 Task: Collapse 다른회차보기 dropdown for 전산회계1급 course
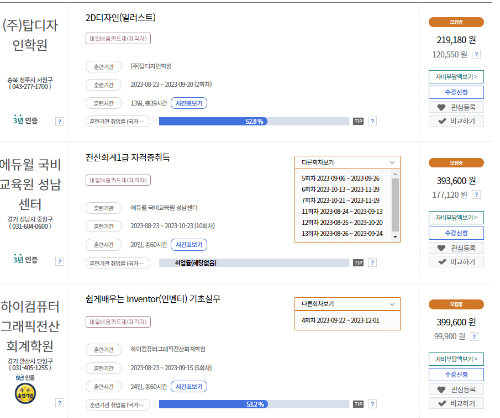[x=347, y=163]
